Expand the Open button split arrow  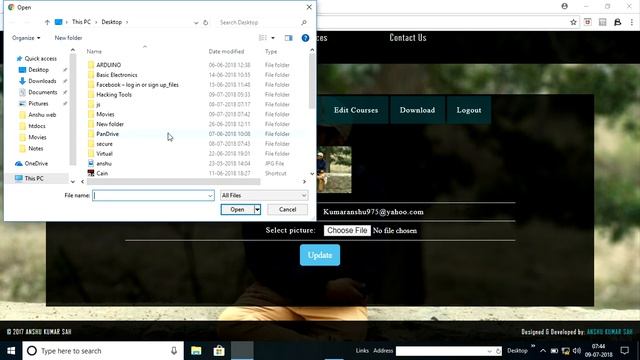pyautogui.click(x=257, y=209)
